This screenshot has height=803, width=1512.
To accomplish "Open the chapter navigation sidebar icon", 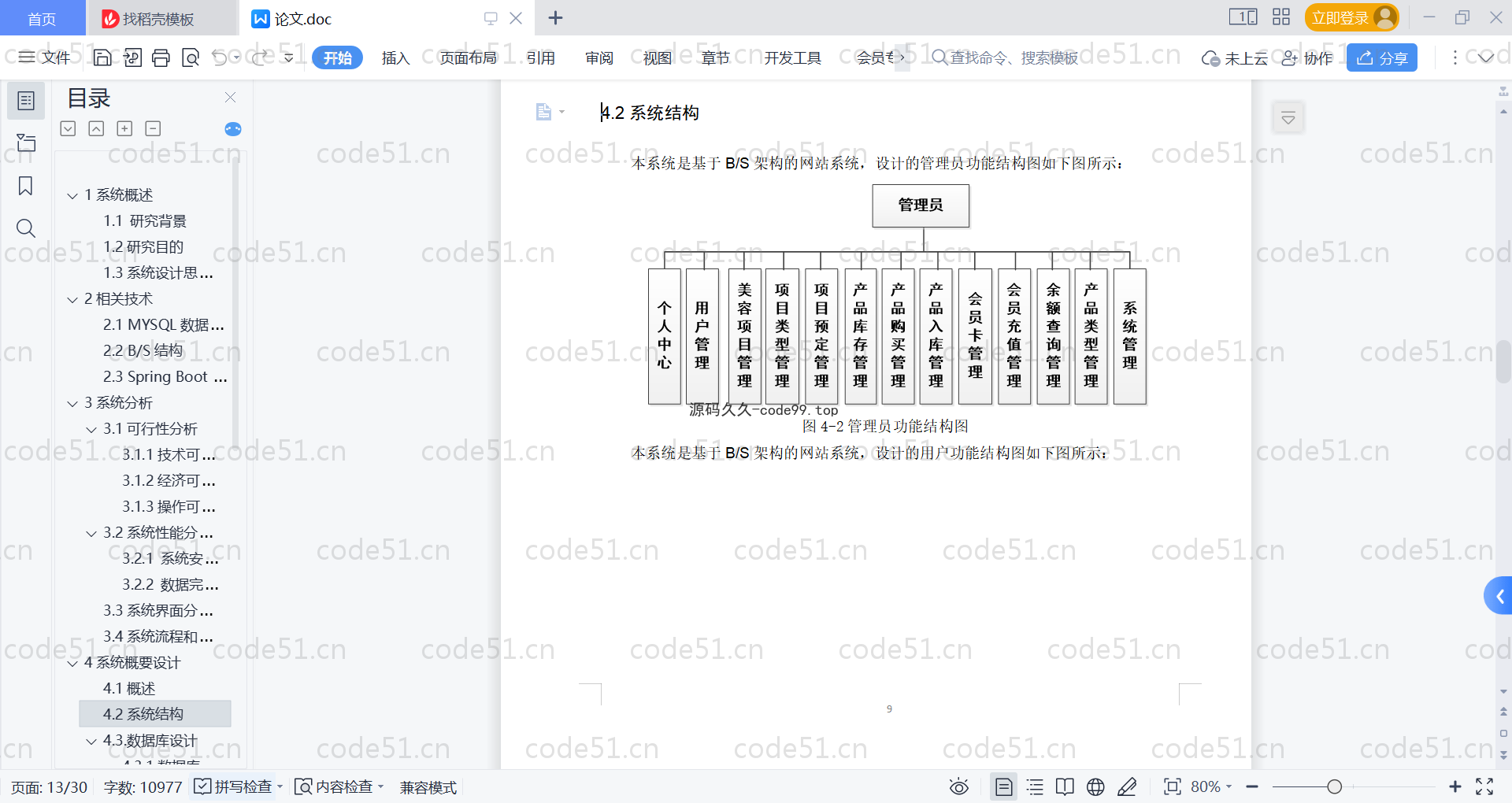I will point(26,142).
